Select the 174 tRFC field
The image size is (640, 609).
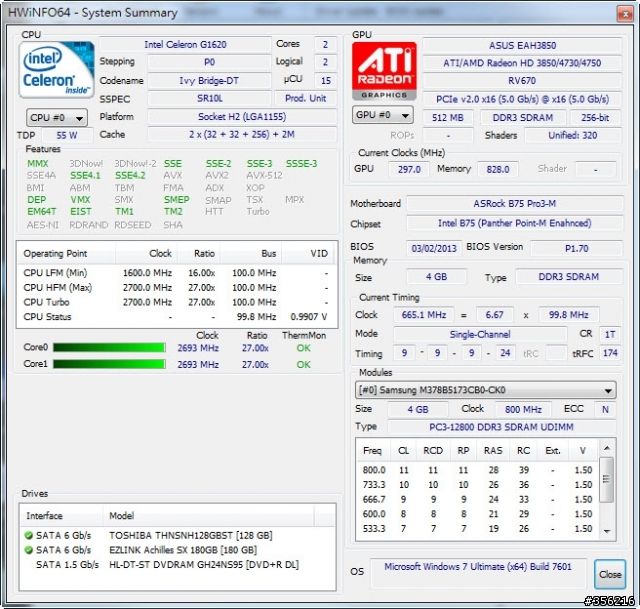click(x=610, y=353)
